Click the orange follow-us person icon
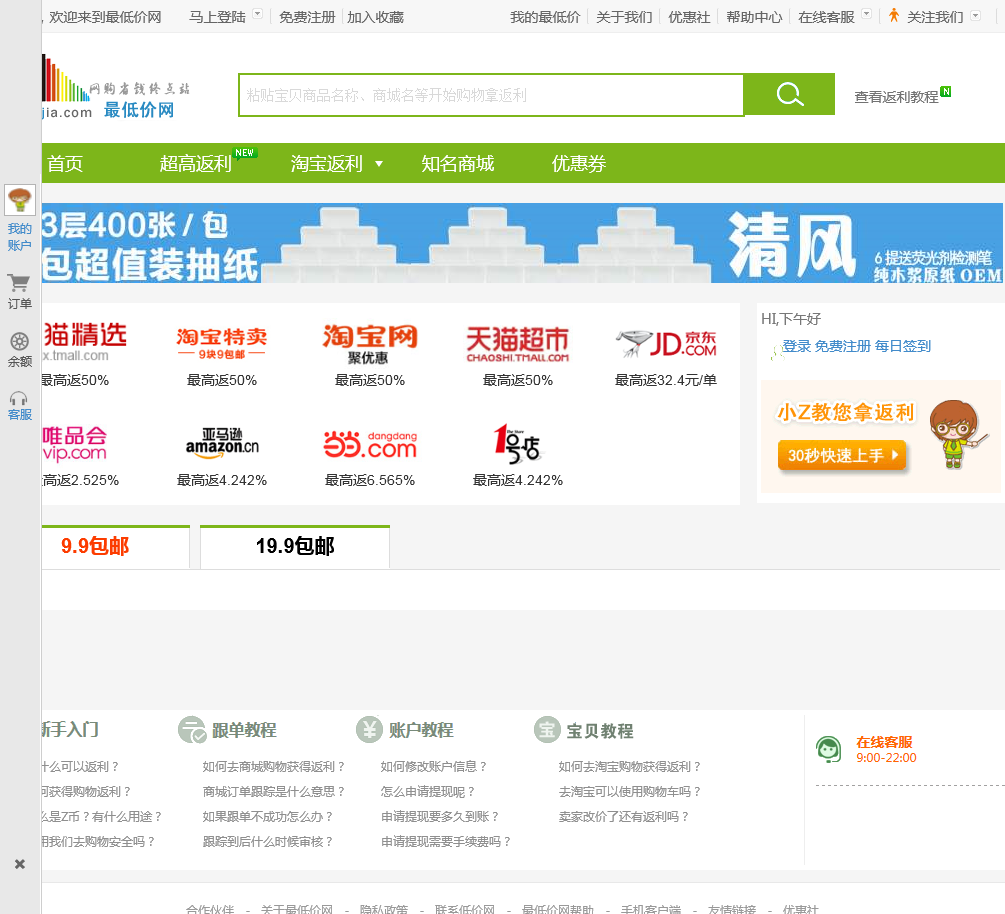 point(893,16)
